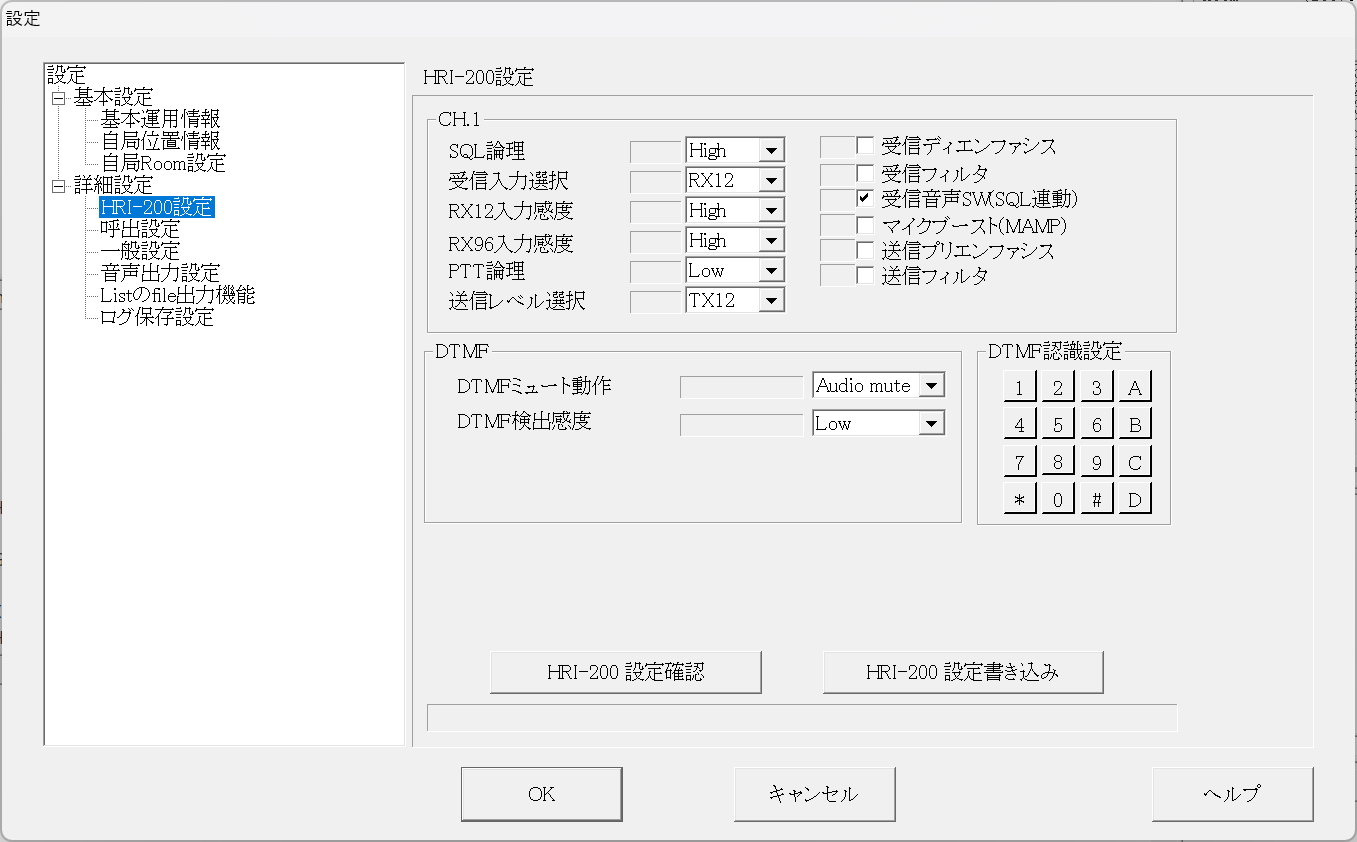Collapse 詳細設定 tree node

pos(58,186)
